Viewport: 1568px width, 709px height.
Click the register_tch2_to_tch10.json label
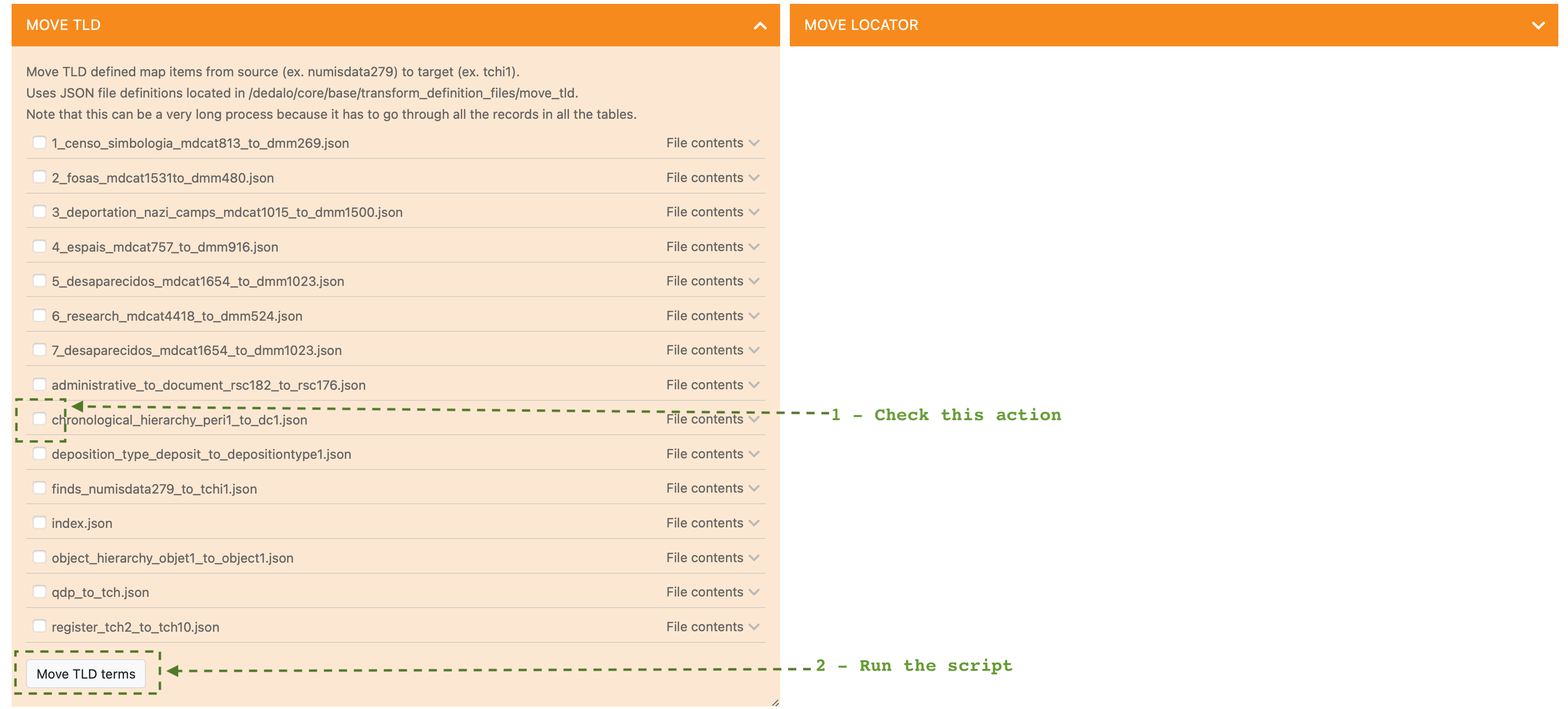pos(135,627)
